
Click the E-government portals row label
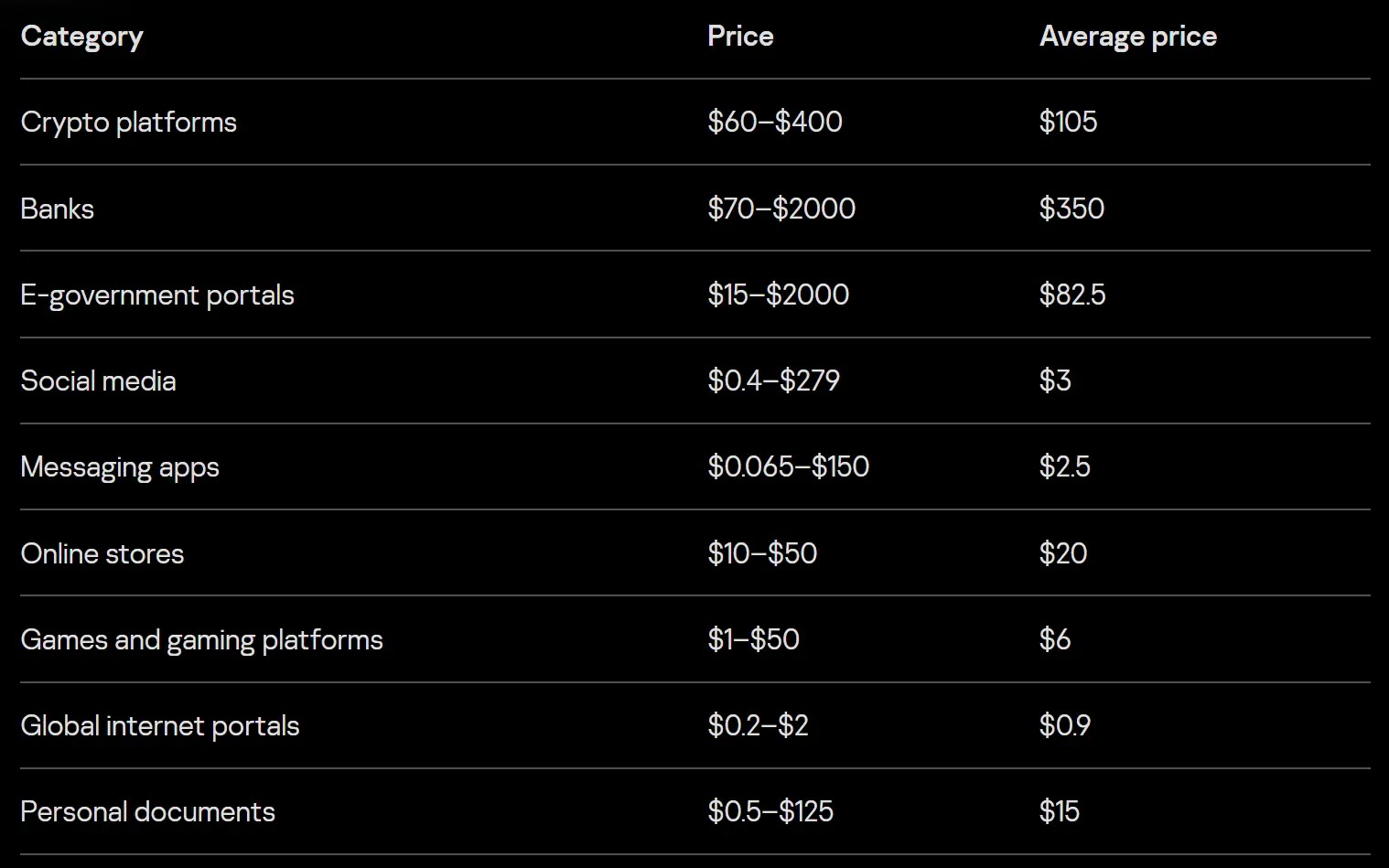[157, 295]
